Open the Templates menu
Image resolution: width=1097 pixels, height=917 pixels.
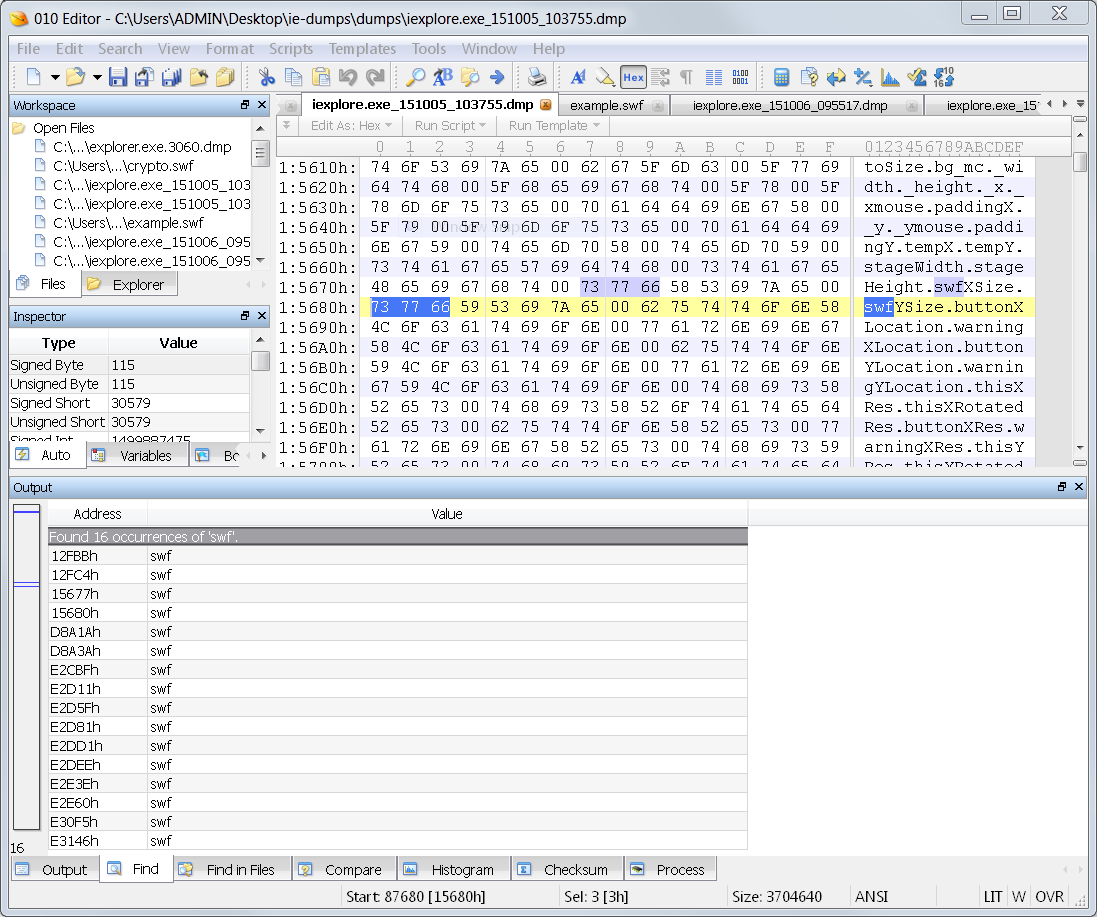point(362,49)
